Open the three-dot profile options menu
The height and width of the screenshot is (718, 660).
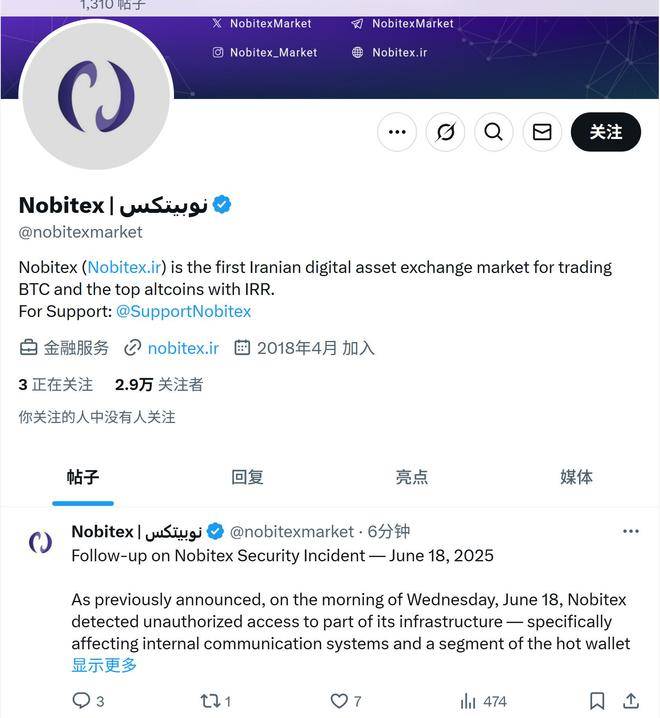(397, 132)
